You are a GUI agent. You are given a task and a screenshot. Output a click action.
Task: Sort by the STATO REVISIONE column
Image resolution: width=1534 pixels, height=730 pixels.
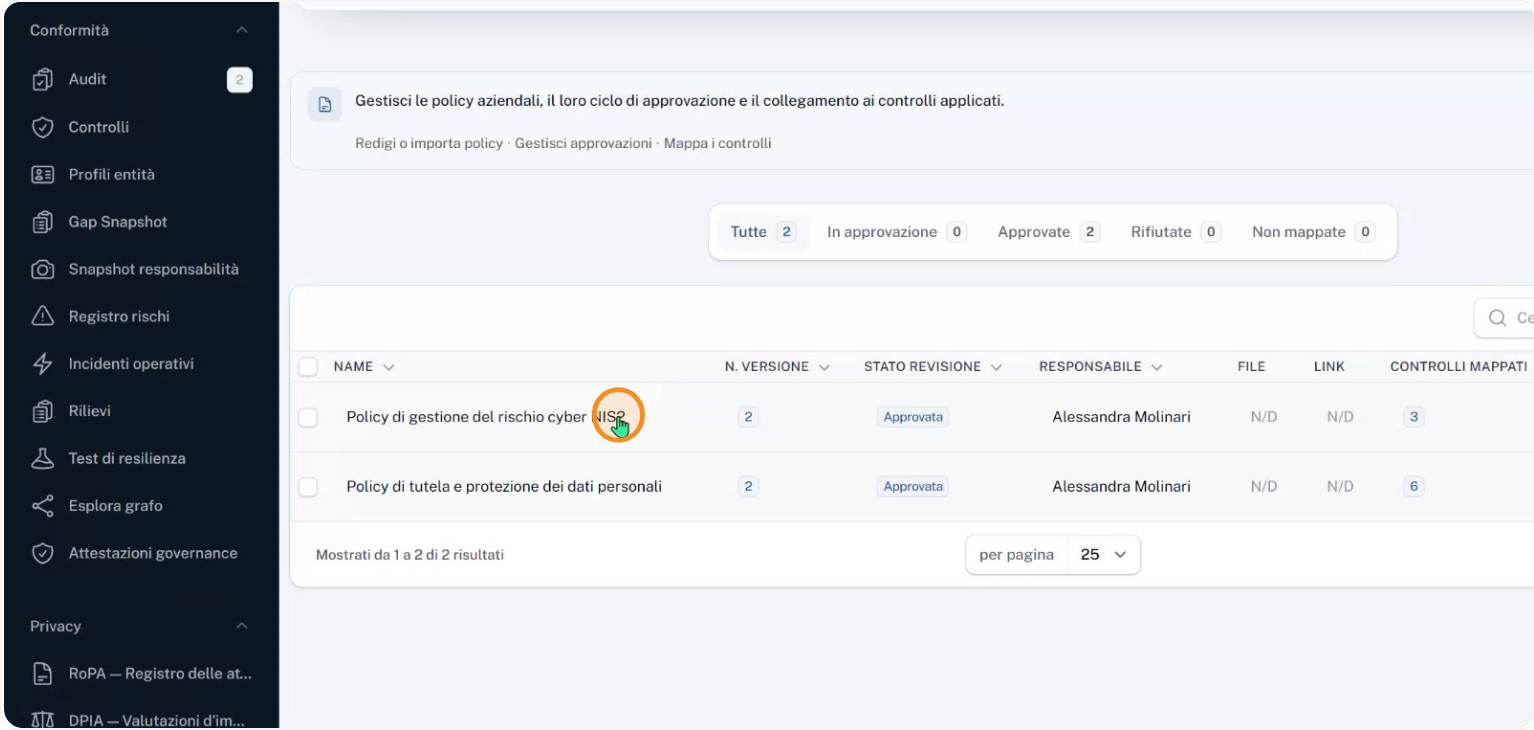(x=933, y=367)
